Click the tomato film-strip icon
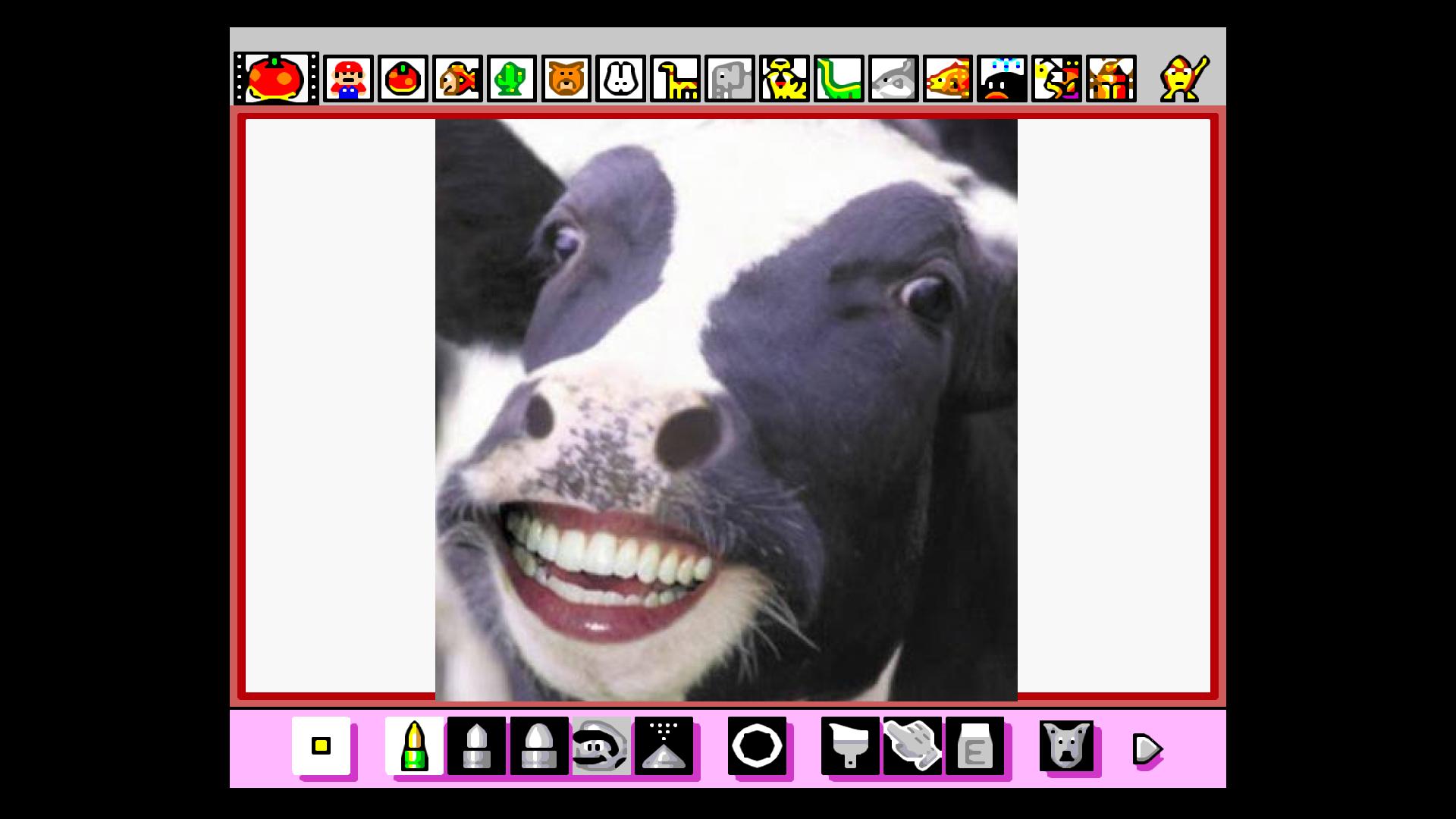1456x819 pixels. click(275, 78)
